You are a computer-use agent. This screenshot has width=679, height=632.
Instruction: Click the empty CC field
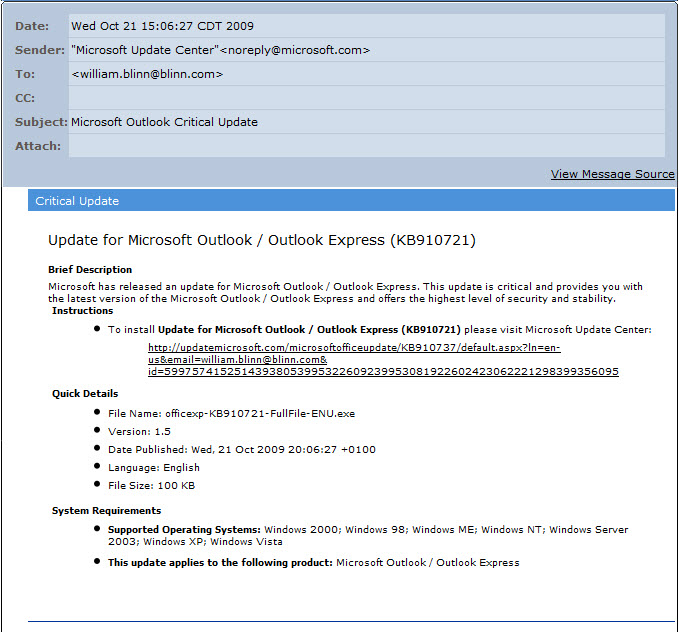tap(366, 98)
